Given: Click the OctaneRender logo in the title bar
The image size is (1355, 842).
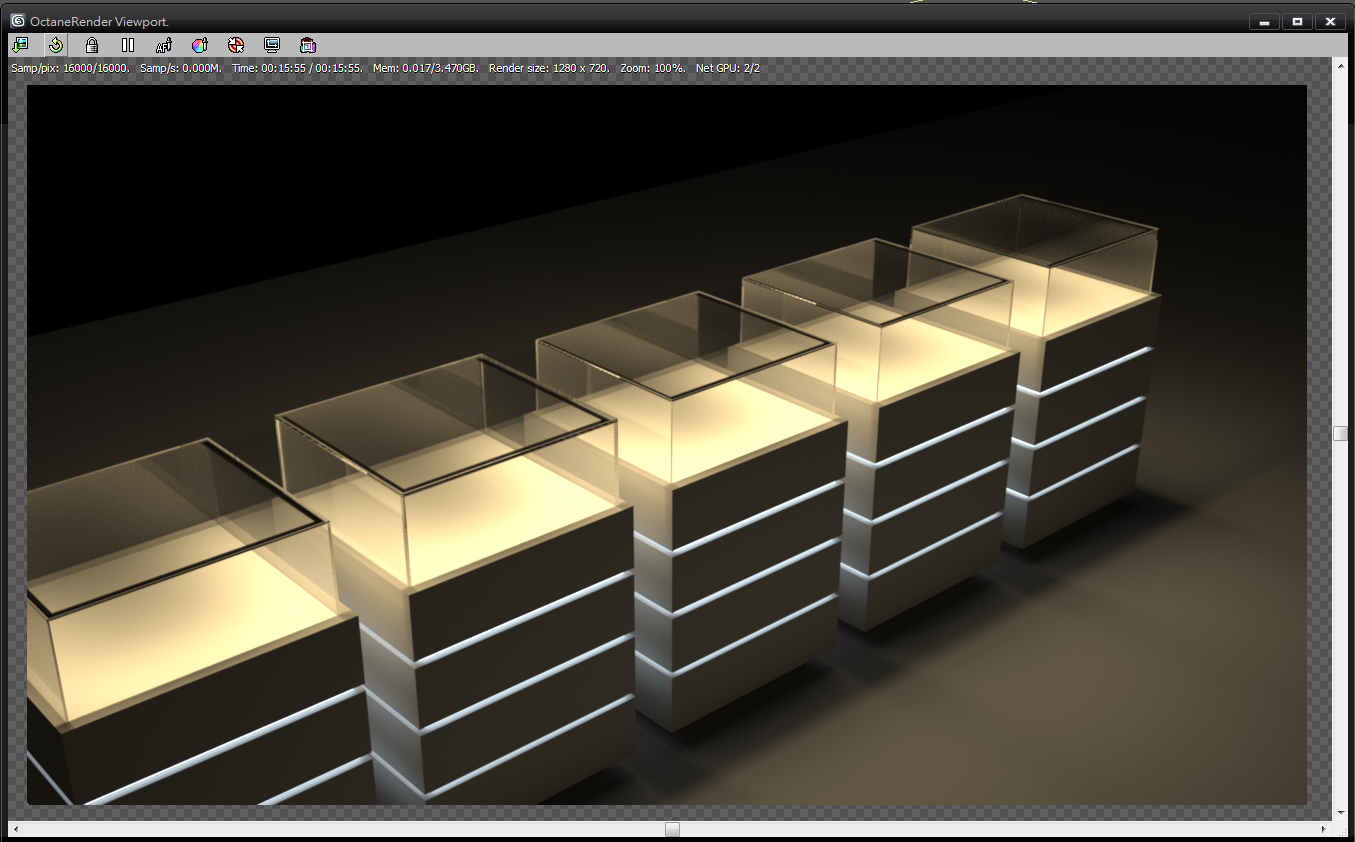Looking at the screenshot, I should pyautogui.click(x=18, y=20).
